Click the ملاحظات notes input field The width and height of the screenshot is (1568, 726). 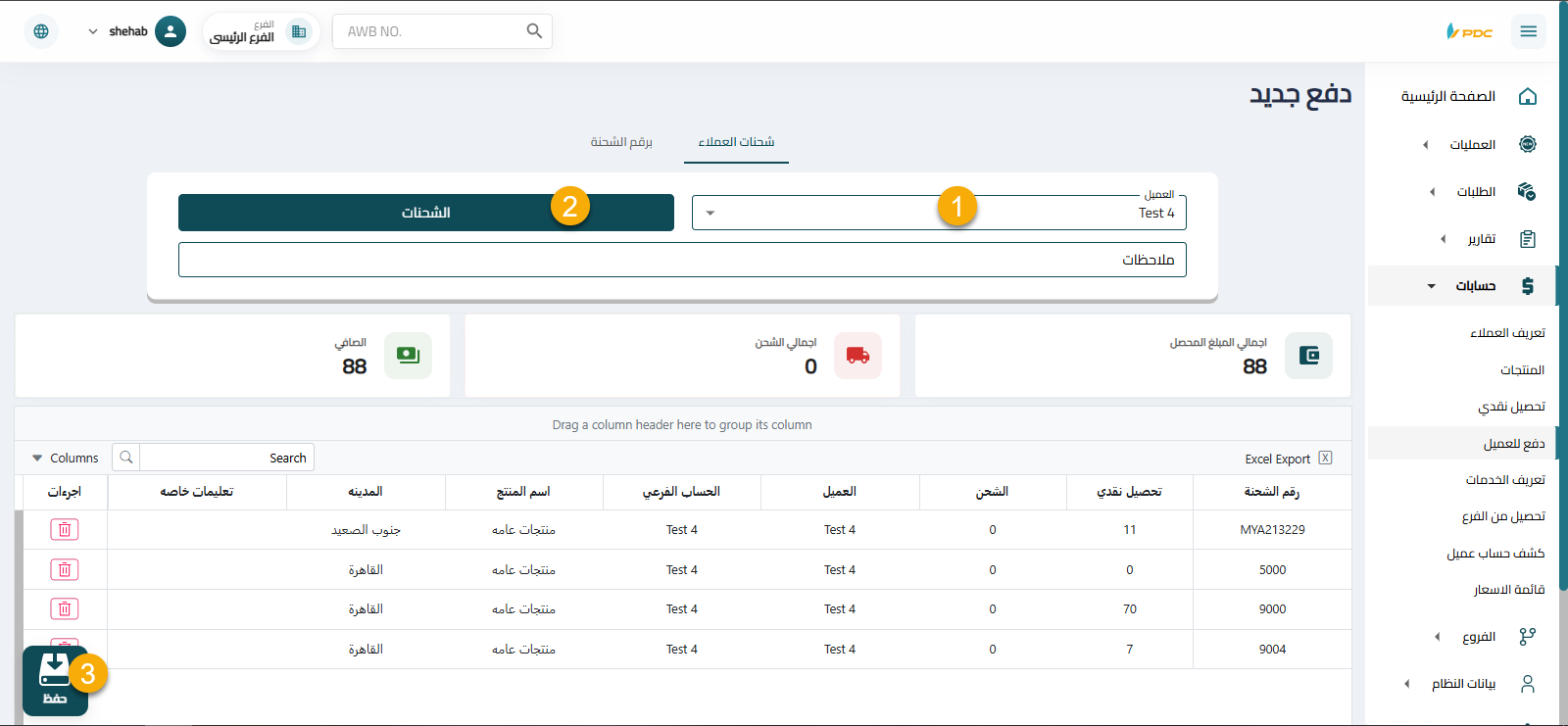pyautogui.click(x=682, y=260)
